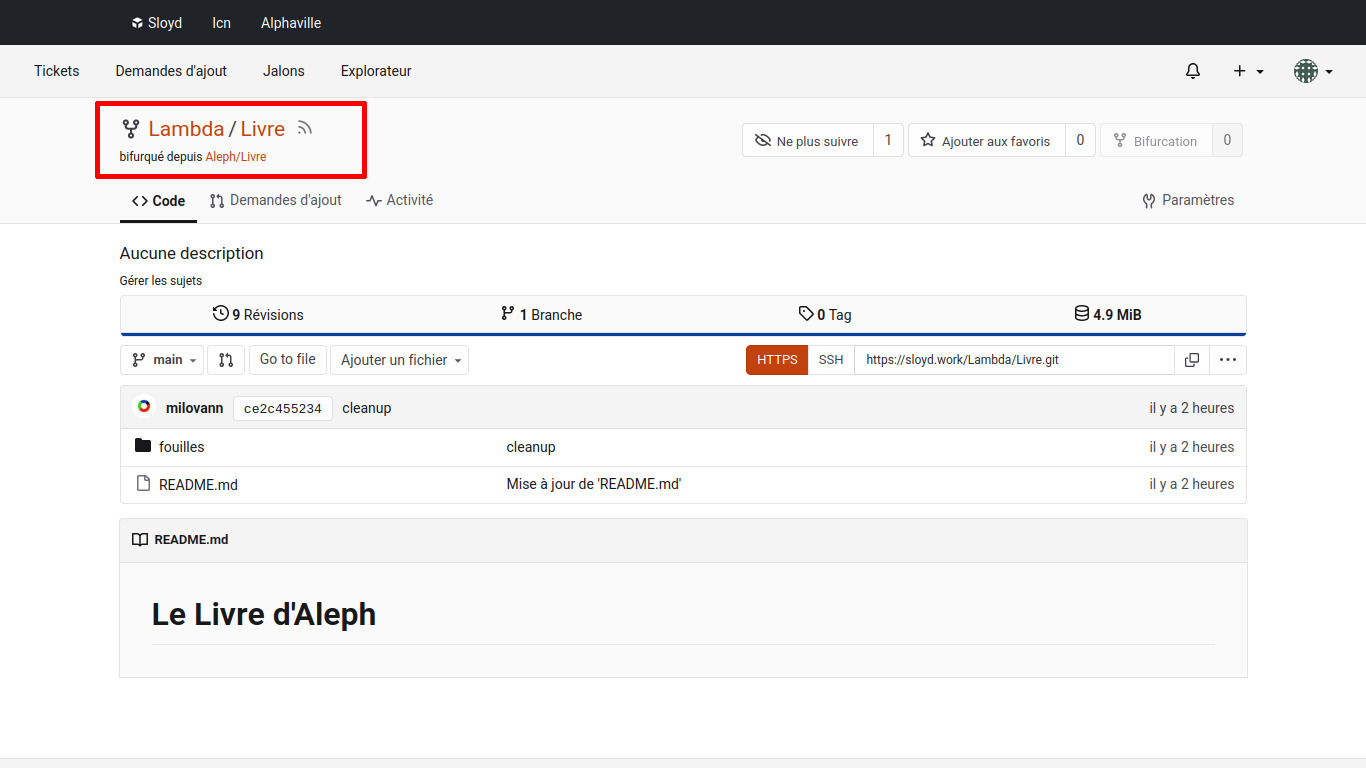The width and height of the screenshot is (1366, 768).
Task: Click the compare branches icon button
Action: pos(226,360)
